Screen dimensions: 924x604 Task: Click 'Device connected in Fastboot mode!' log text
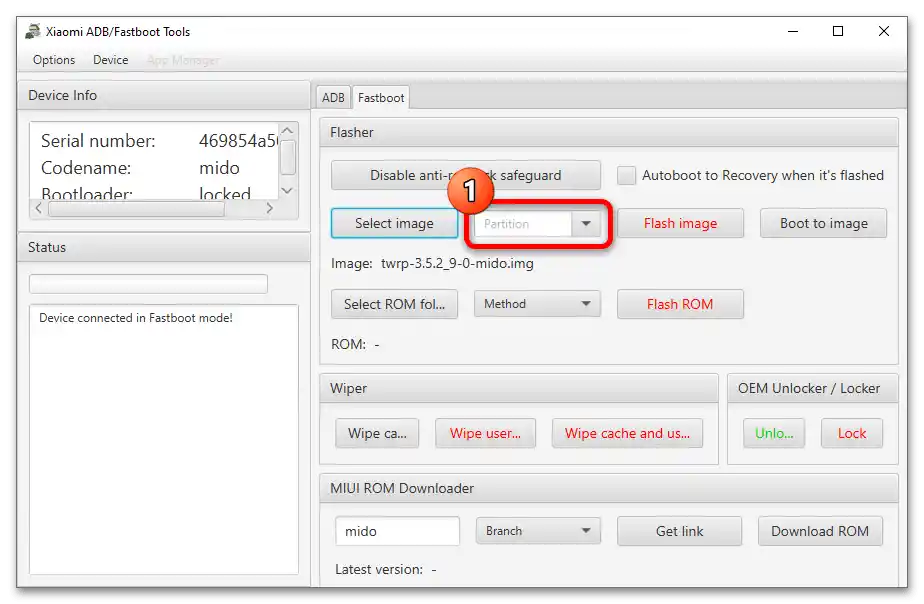click(136, 318)
